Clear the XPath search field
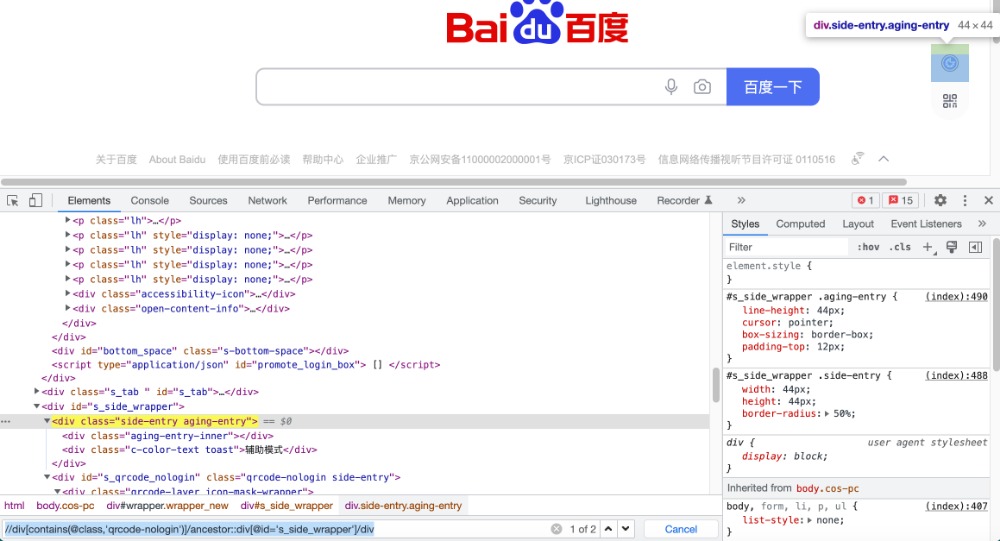This screenshot has width=1000, height=541. (557, 529)
